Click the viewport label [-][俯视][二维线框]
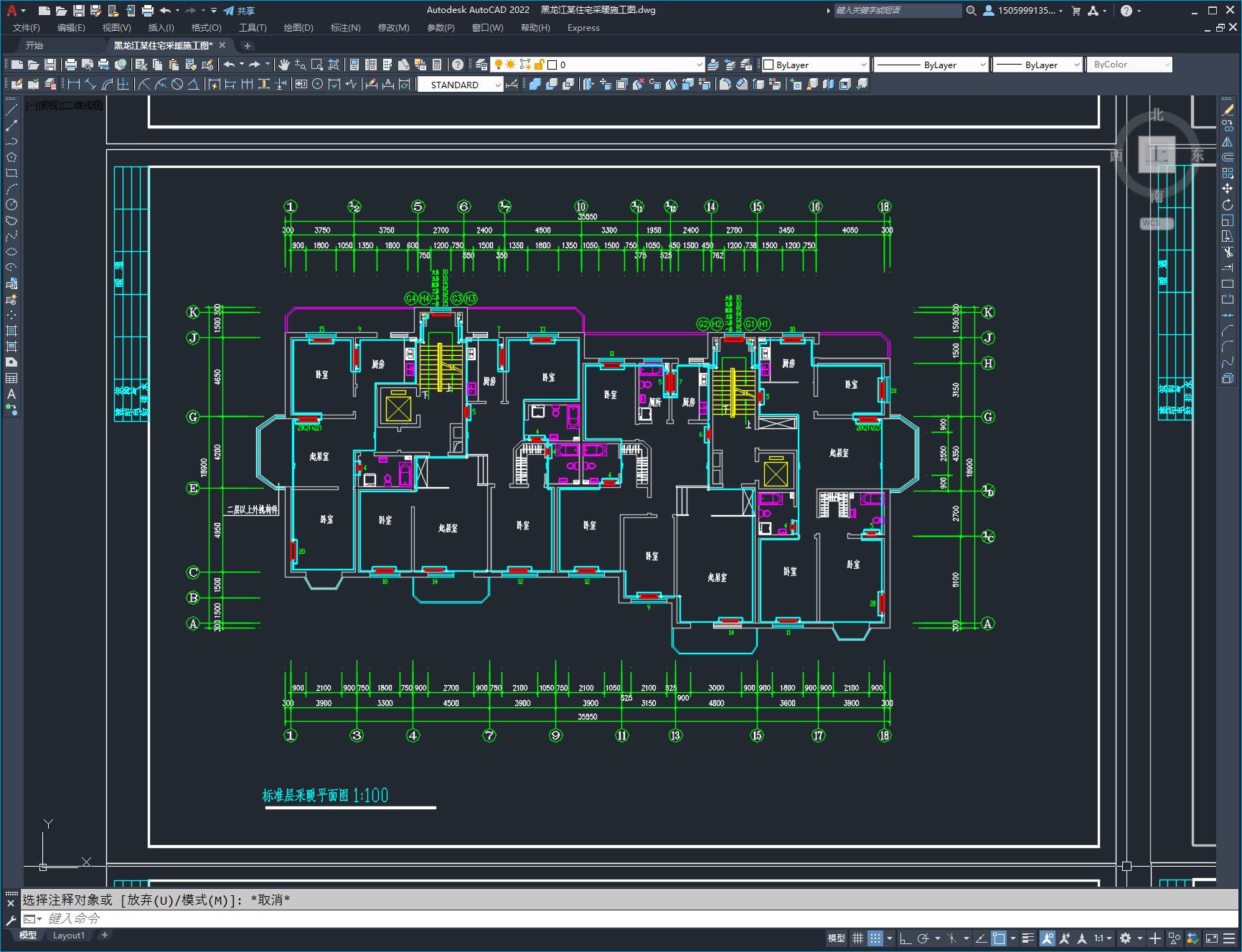 point(65,105)
